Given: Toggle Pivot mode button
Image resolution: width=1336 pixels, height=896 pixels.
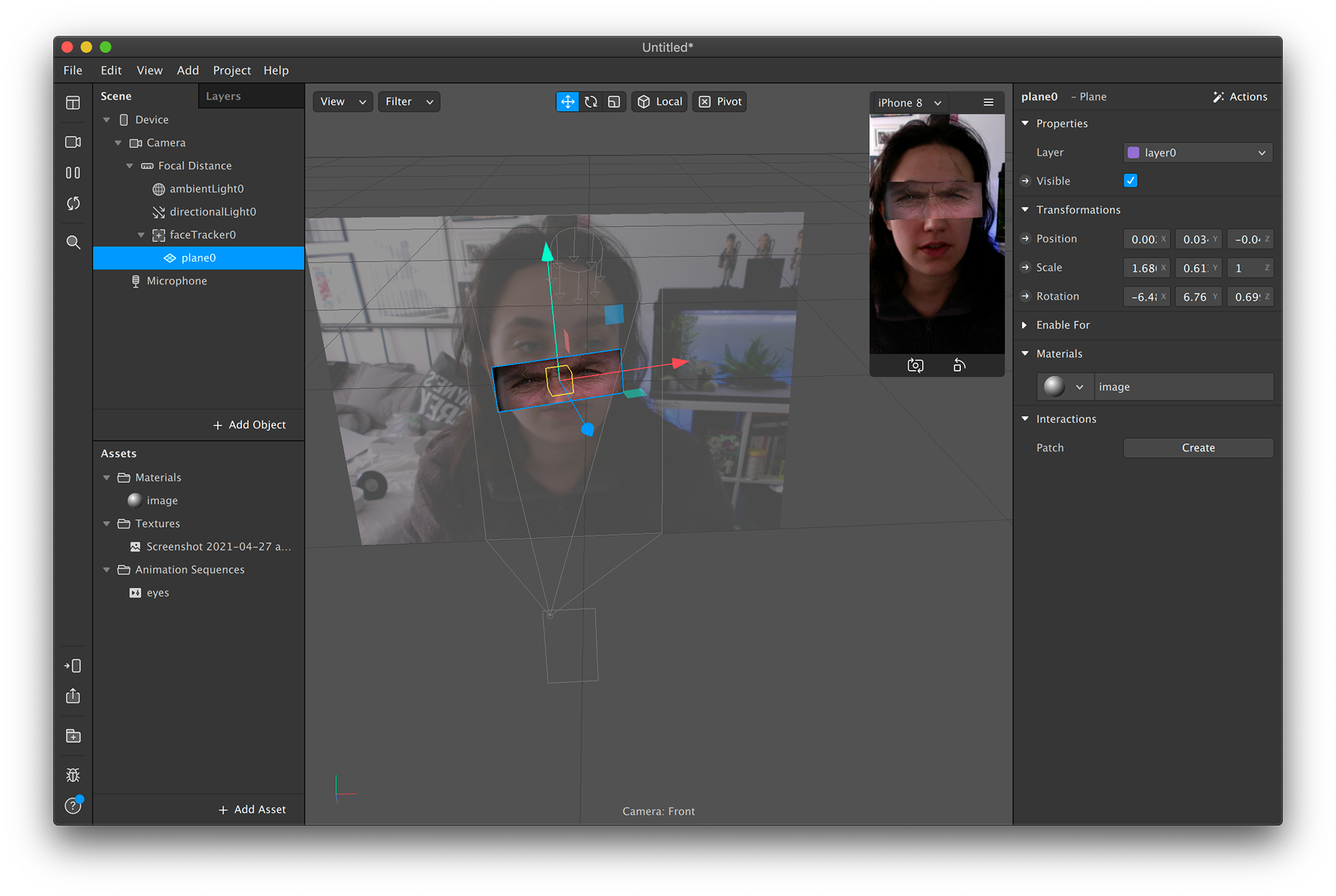Looking at the screenshot, I should point(719,102).
